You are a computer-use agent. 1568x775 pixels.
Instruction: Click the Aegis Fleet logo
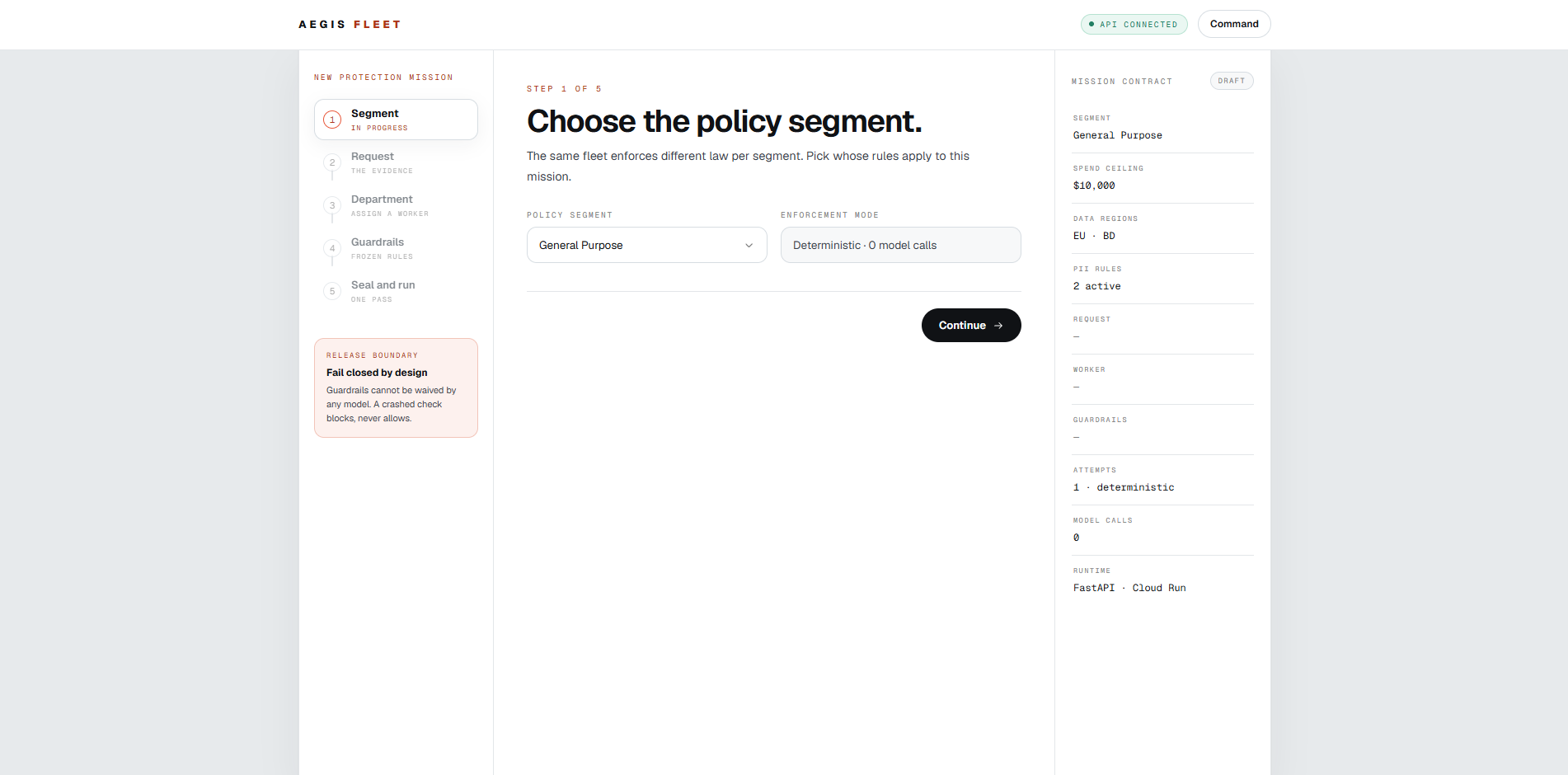pos(350,25)
